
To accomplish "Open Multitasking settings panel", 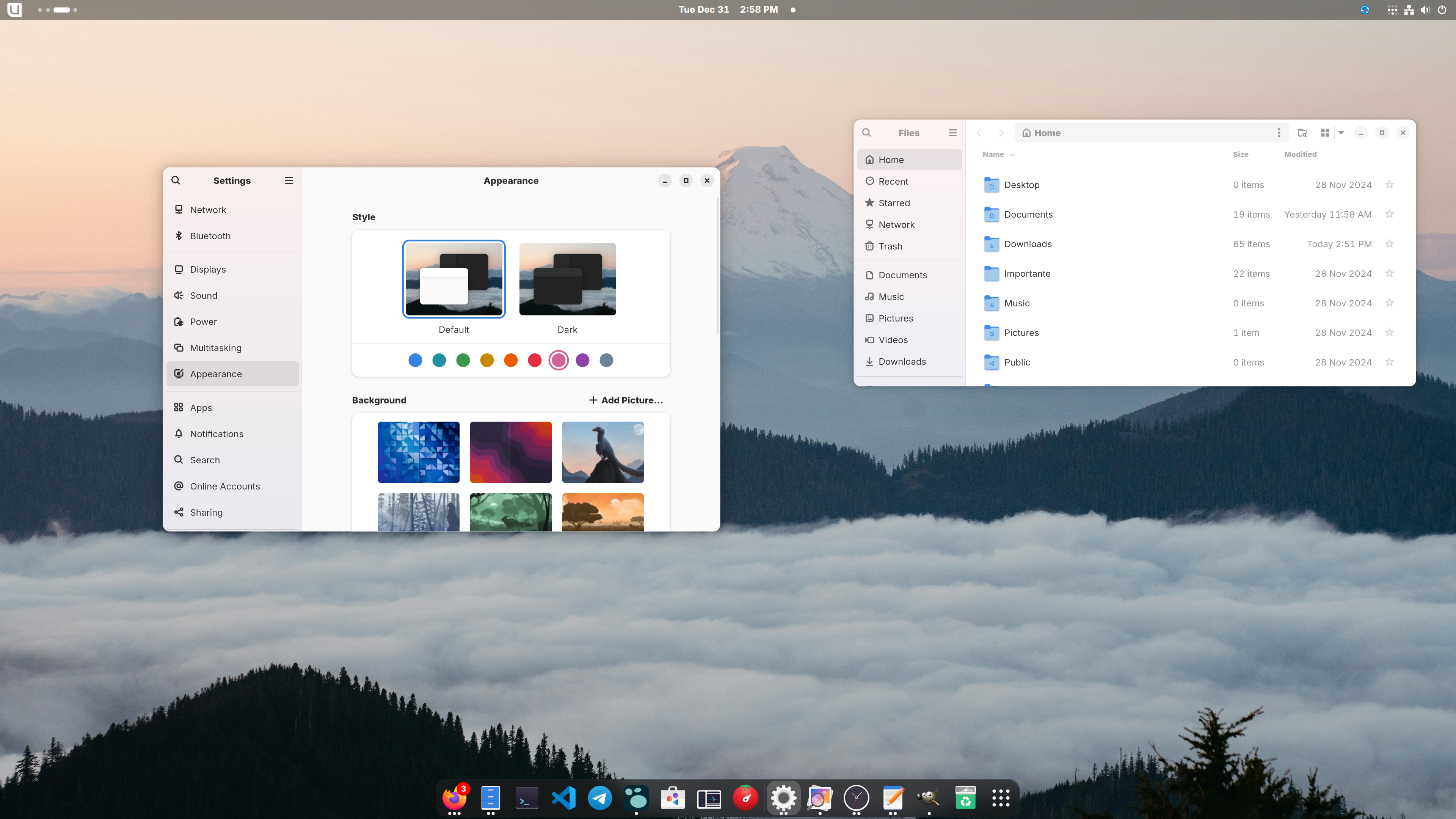I will pos(215,348).
